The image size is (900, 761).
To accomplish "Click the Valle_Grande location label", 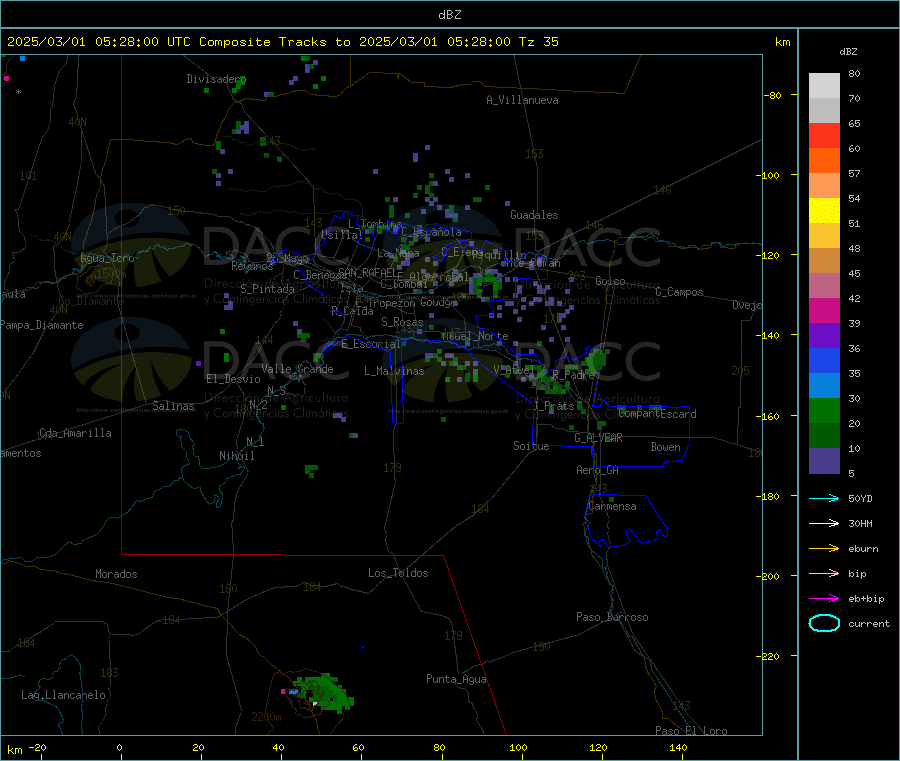I will pos(297,369).
